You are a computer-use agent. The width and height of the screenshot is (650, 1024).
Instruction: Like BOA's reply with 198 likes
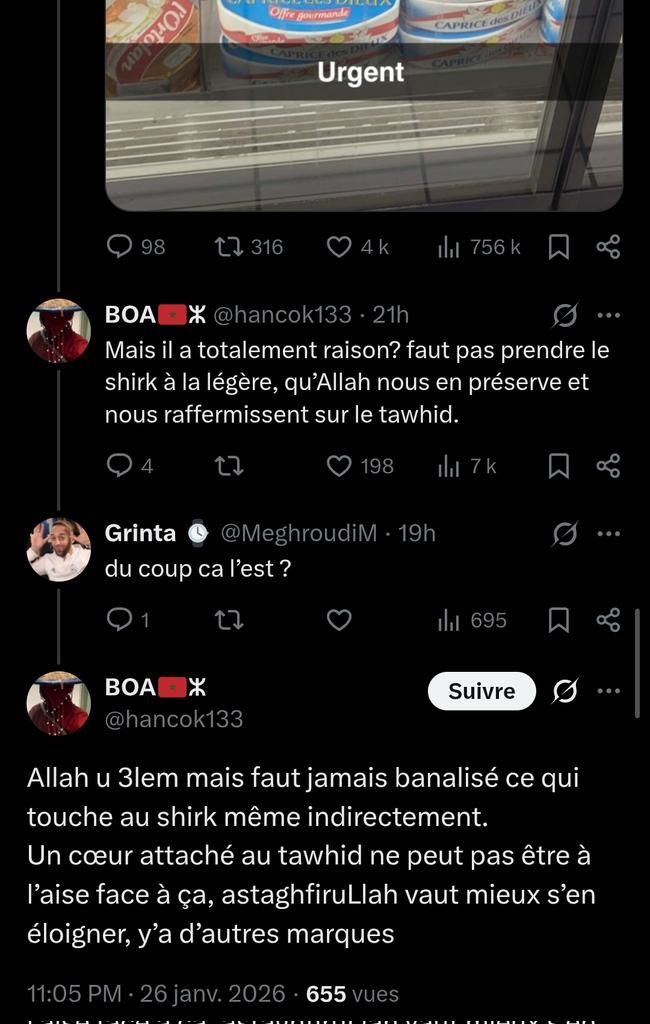click(x=340, y=466)
